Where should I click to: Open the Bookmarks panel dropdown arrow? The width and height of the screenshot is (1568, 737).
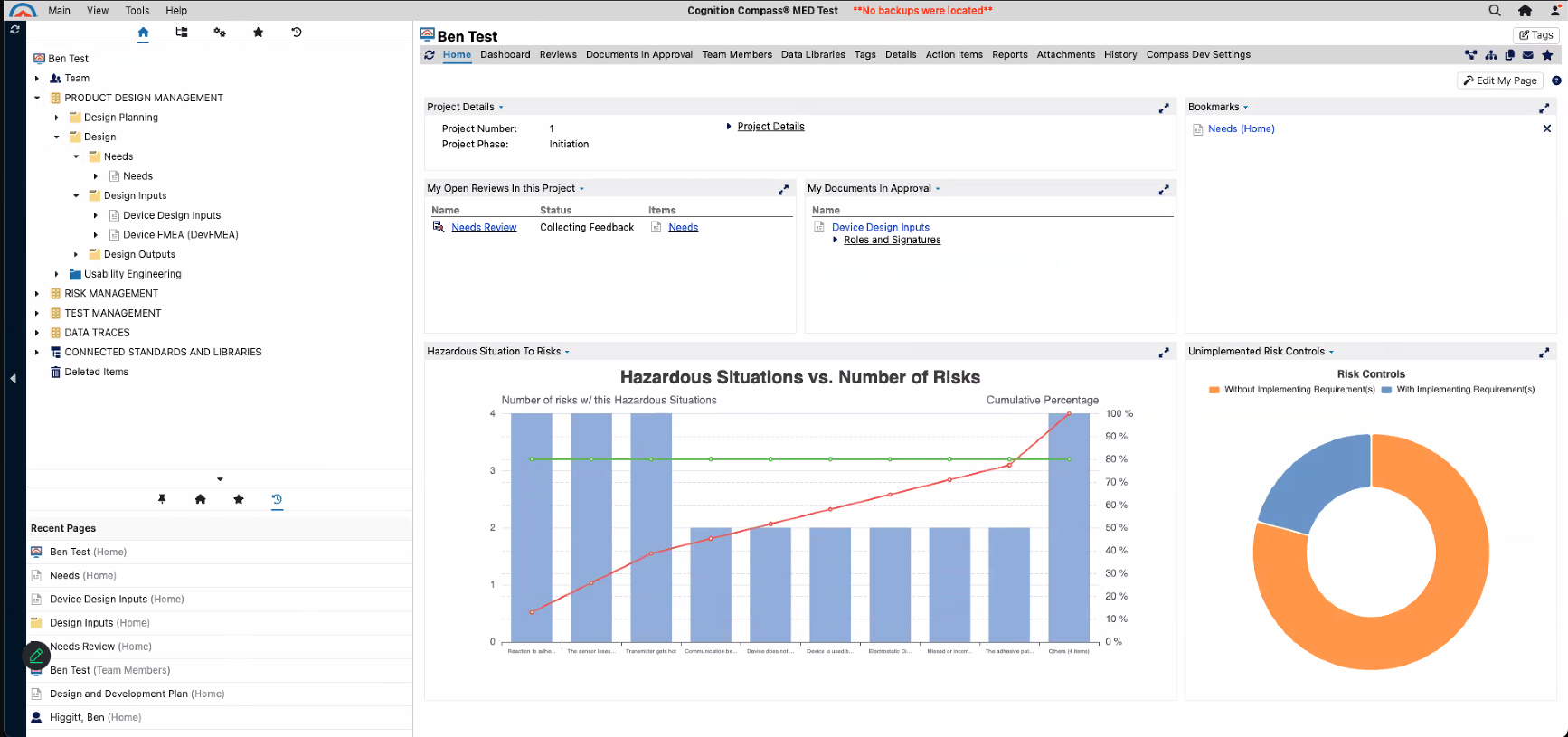click(1245, 108)
